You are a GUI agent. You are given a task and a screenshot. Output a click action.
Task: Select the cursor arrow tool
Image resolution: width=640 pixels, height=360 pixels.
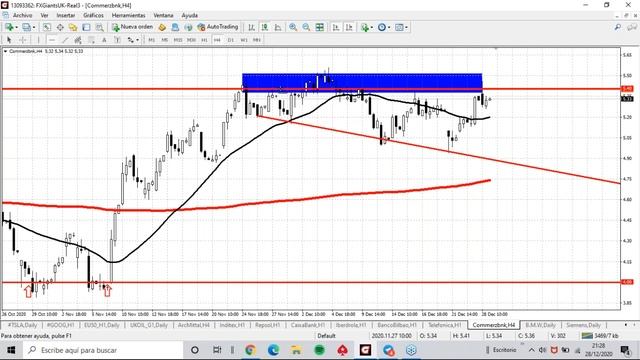point(9,40)
